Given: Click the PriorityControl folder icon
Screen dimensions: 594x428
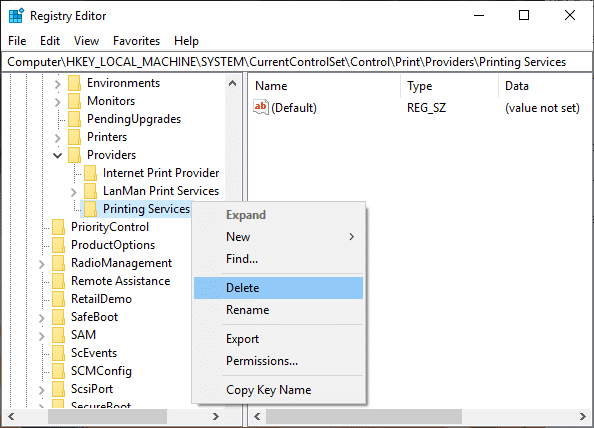Looking at the screenshot, I should [x=58, y=227].
